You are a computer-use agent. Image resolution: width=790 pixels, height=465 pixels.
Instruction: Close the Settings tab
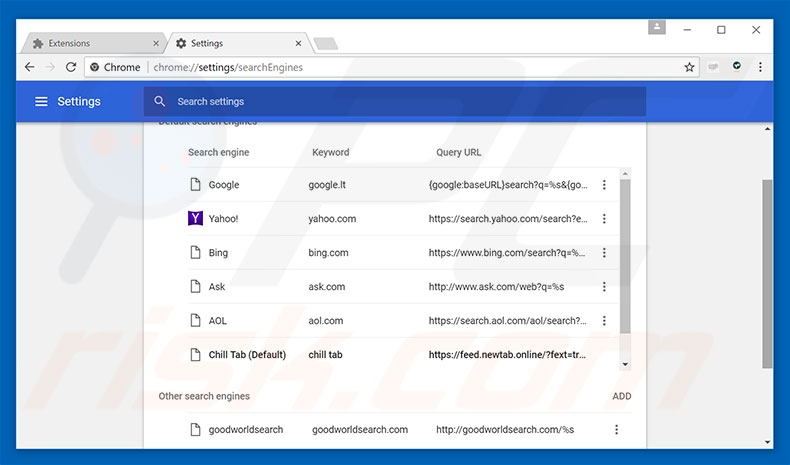click(298, 43)
